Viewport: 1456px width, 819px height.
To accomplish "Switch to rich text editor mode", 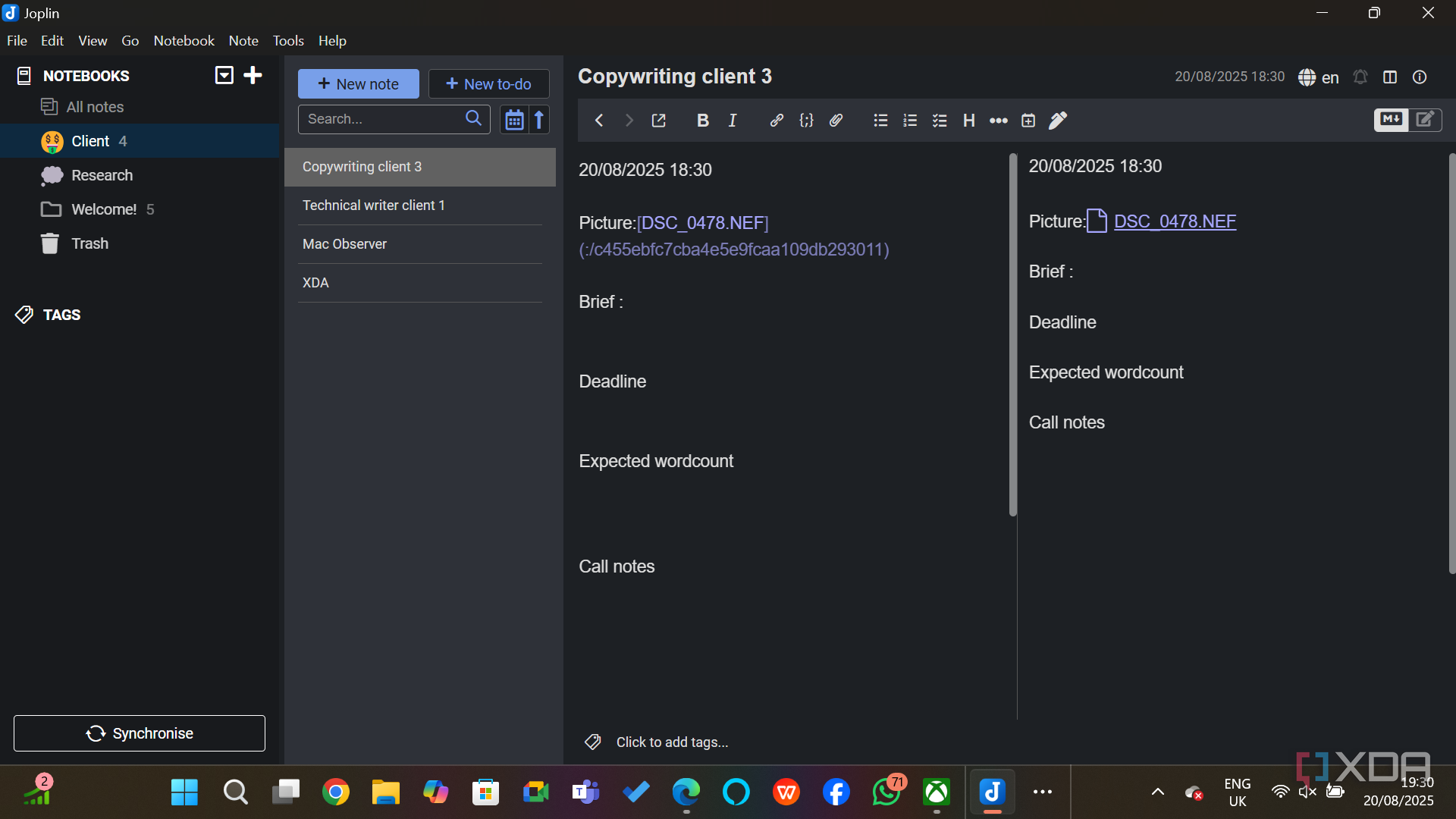I will pyautogui.click(x=1425, y=119).
